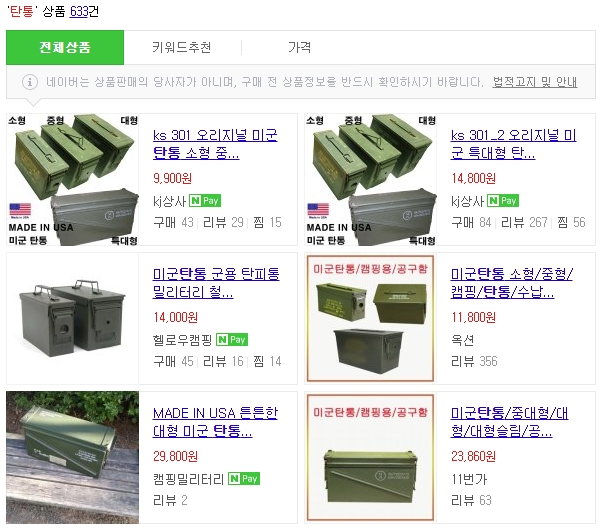Image resolution: width=601 pixels, height=531 pixels.
Task: Open the 가격 tab
Action: coord(299,47)
